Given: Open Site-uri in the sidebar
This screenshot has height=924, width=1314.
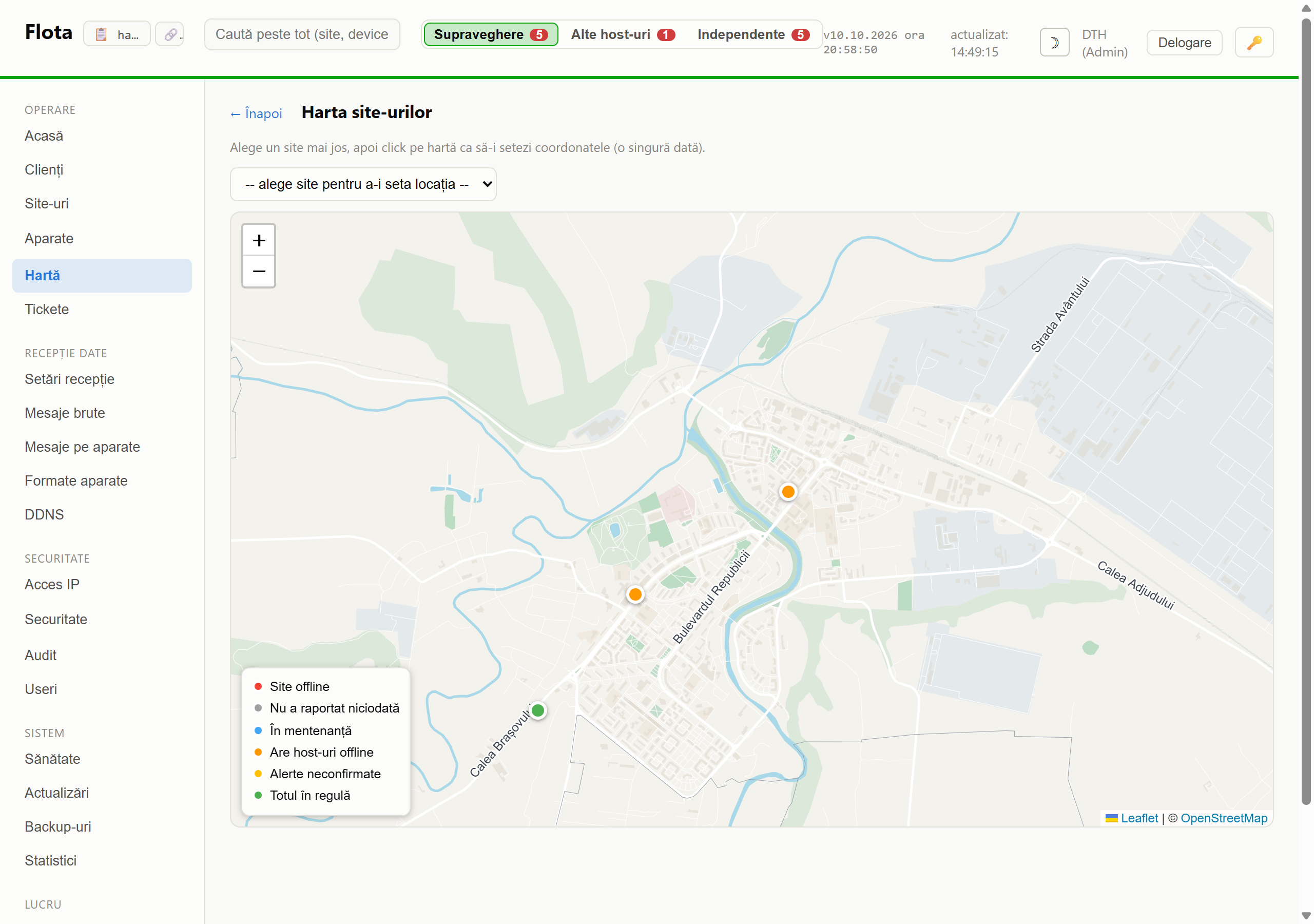Looking at the screenshot, I should (102, 204).
